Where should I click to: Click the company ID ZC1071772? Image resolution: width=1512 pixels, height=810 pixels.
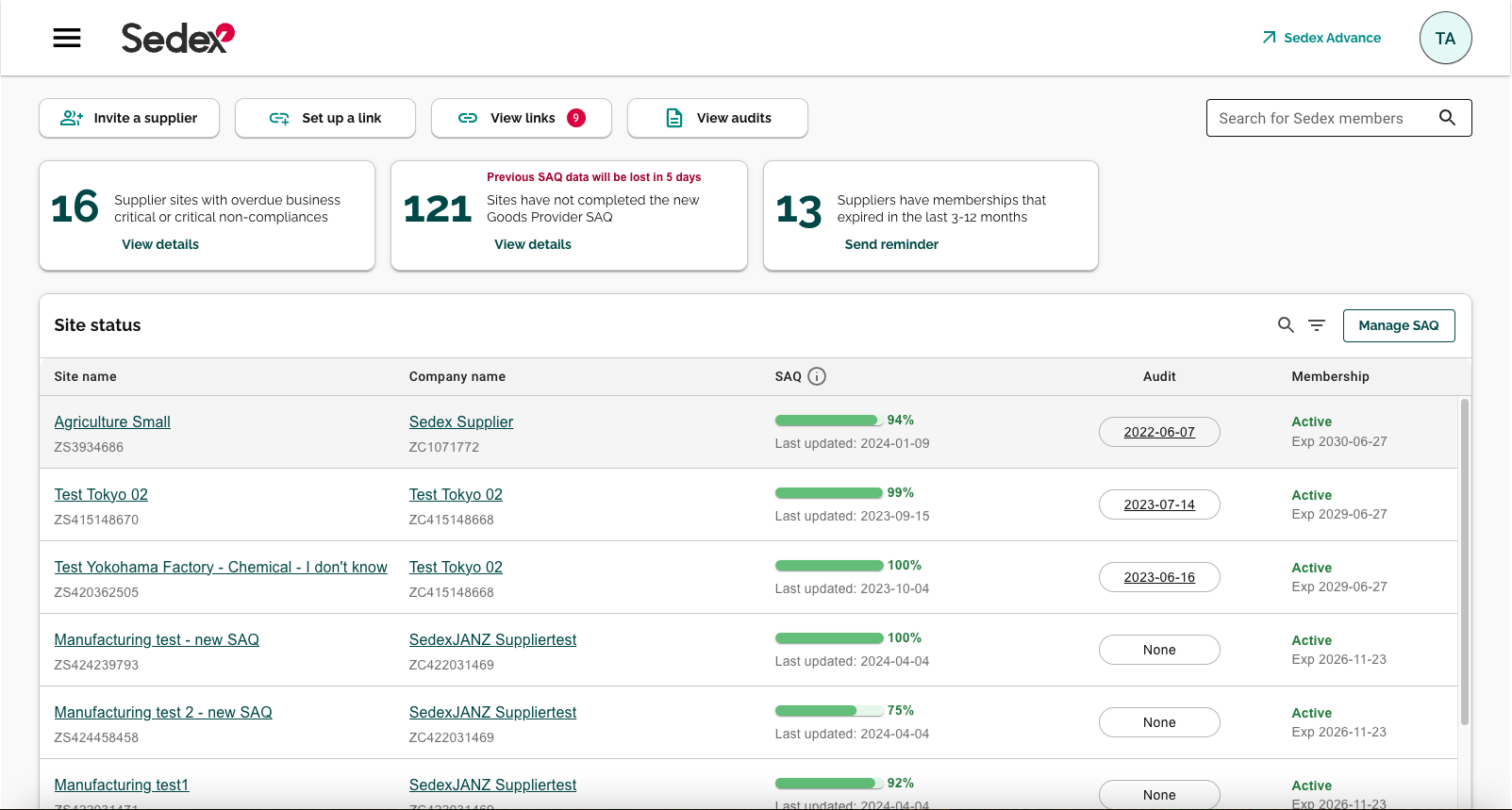[x=444, y=447]
